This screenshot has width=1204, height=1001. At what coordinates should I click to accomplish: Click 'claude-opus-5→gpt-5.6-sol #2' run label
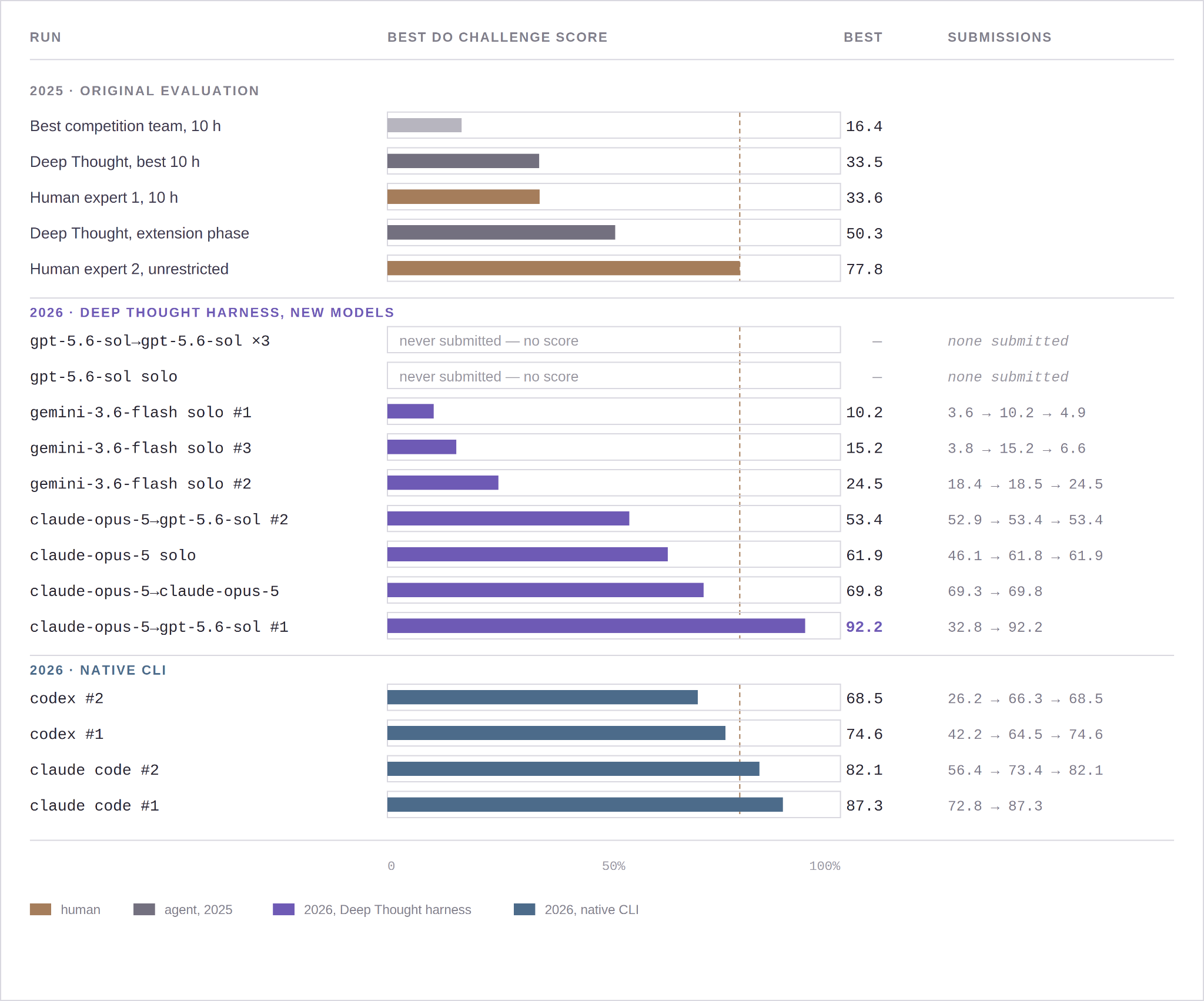point(159,520)
